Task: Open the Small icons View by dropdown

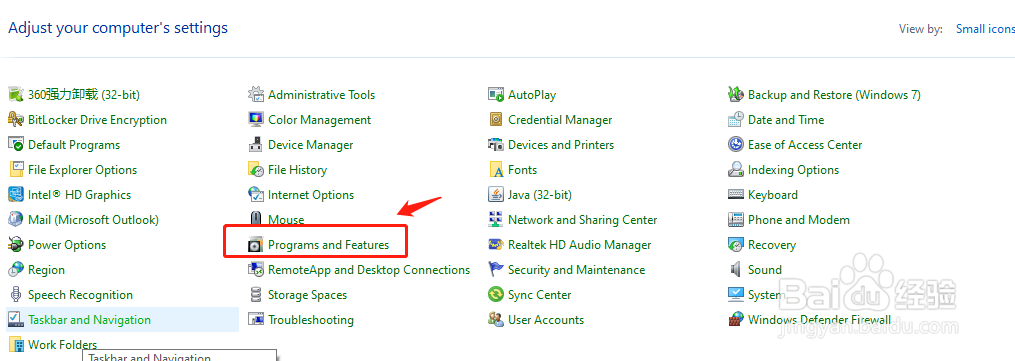Action: 985,29
